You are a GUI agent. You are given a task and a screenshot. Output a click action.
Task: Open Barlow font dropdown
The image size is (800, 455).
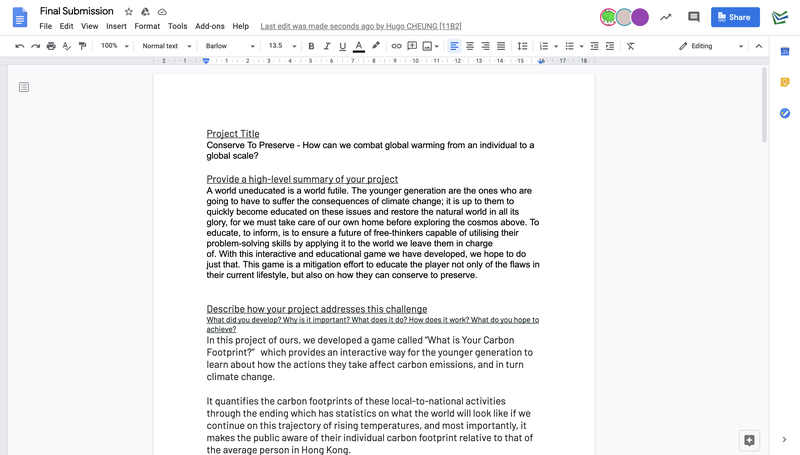coord(230,46)
